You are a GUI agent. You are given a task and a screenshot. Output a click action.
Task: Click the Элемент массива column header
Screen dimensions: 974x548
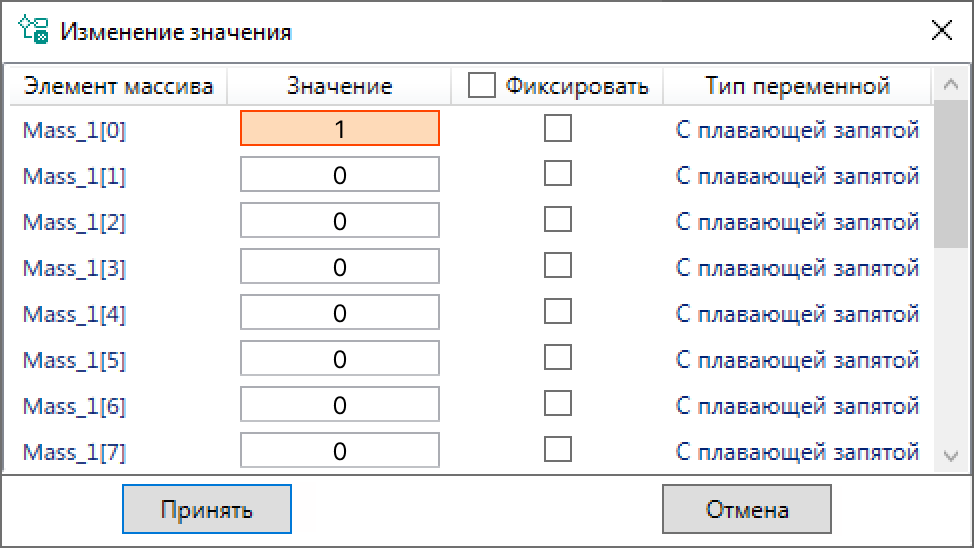click(118, 86)
